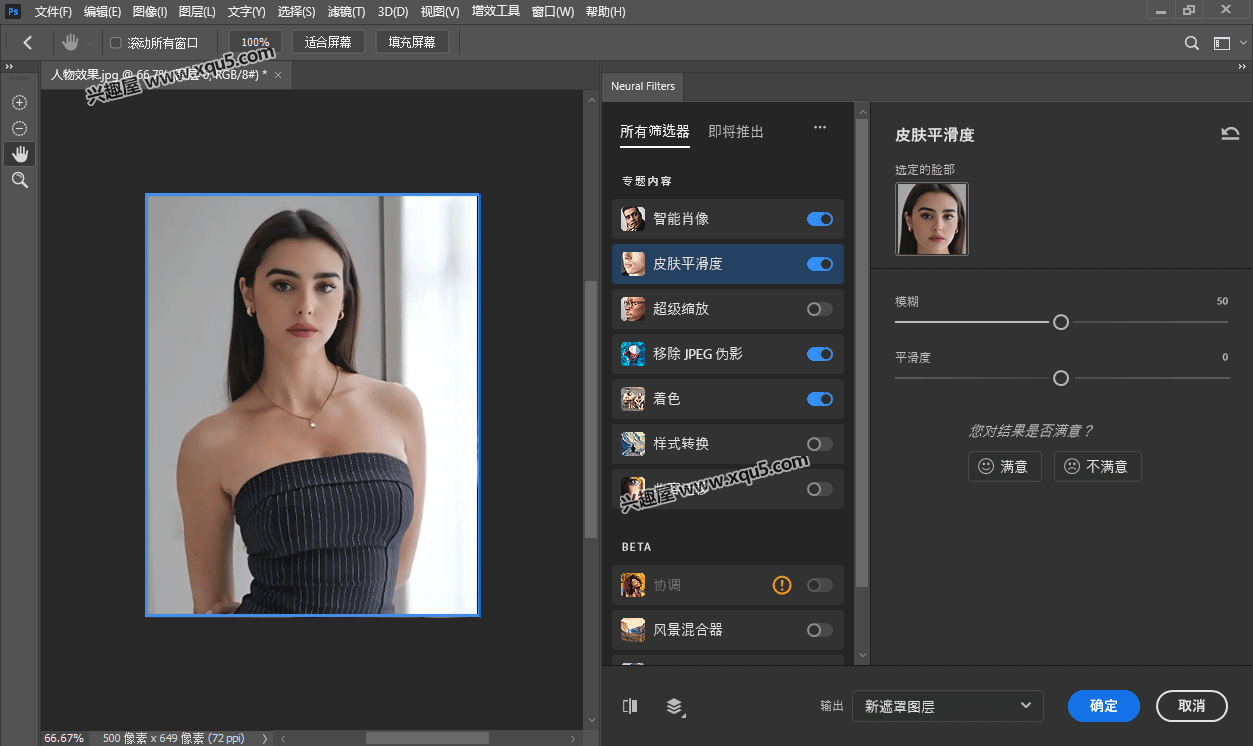Disable the 智能肖像 filter toggle
This screenshot has width=1253, height=746.
click(819, 219)
